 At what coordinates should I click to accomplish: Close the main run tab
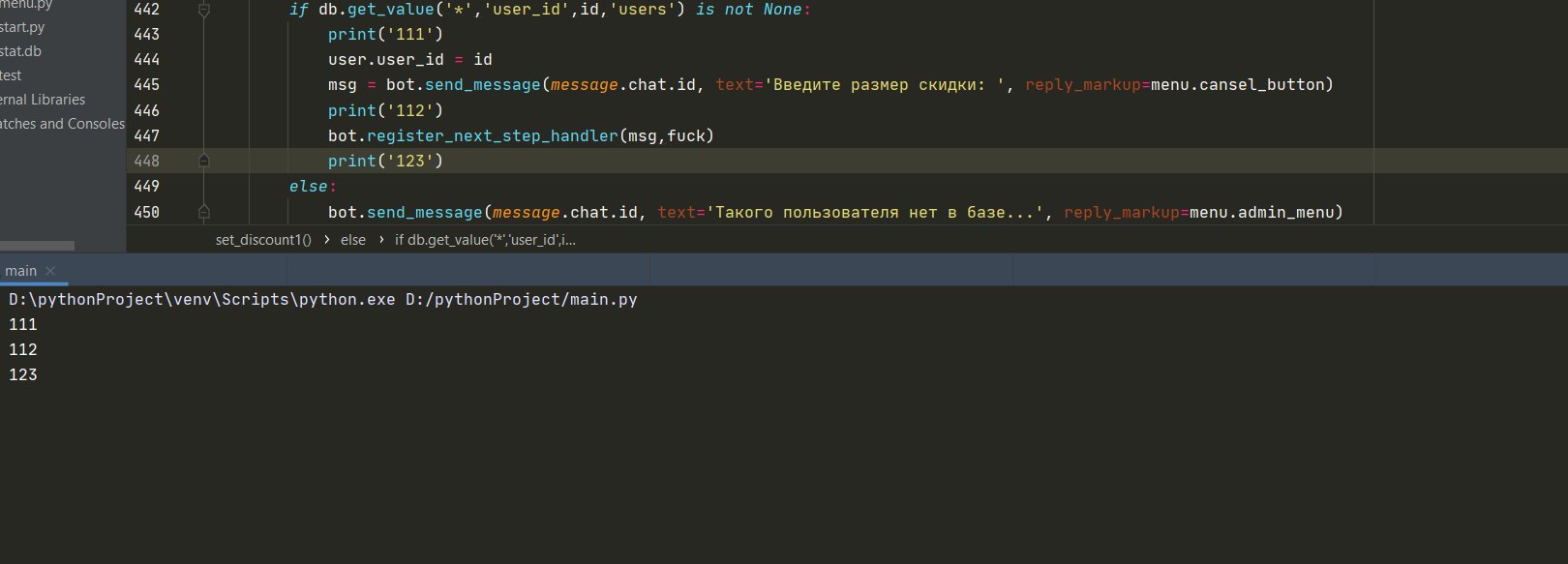50,271
